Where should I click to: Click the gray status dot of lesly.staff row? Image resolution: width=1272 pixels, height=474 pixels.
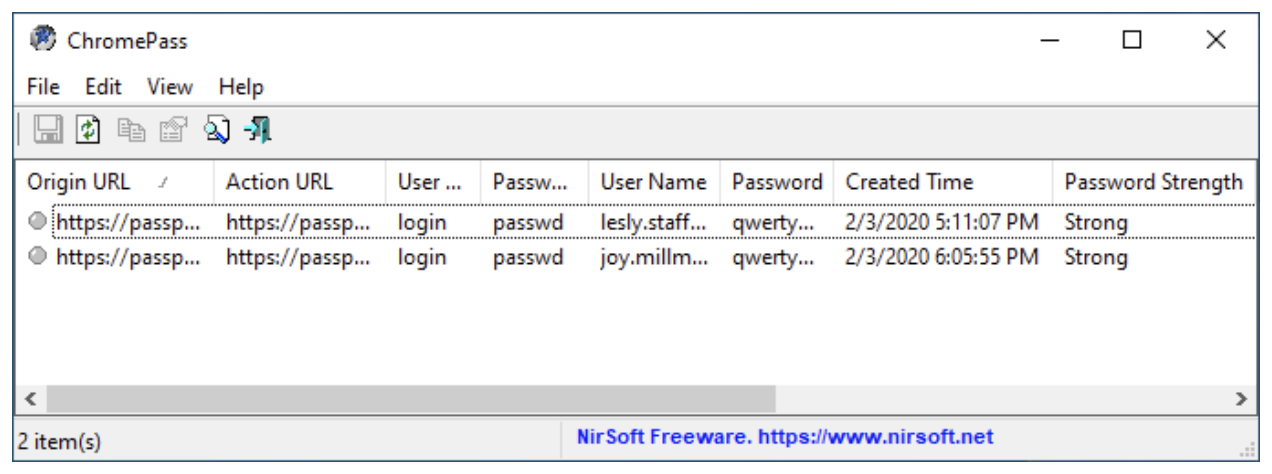(38, 221)
